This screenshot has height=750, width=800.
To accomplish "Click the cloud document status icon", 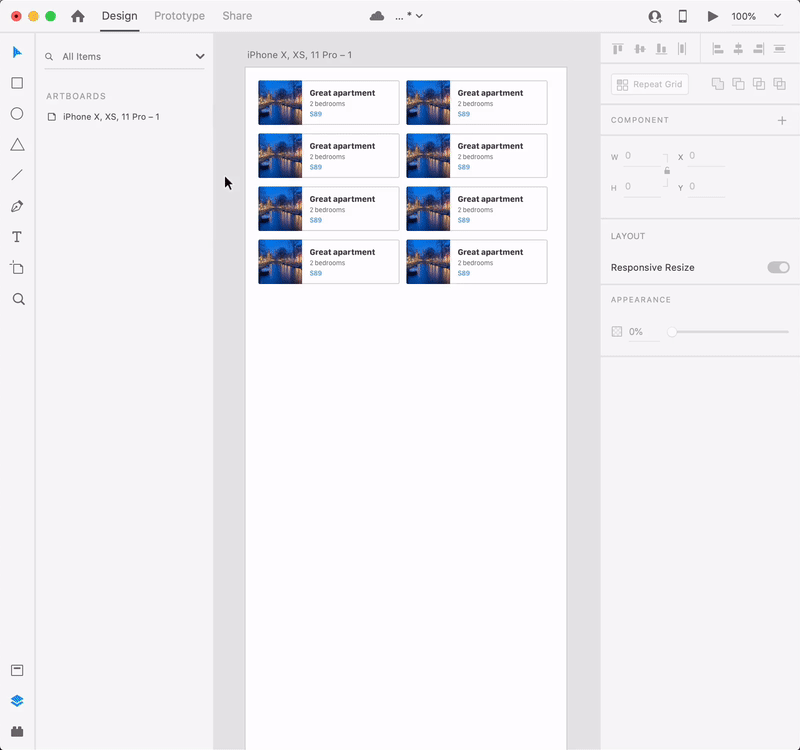I will tap(377, 16).
